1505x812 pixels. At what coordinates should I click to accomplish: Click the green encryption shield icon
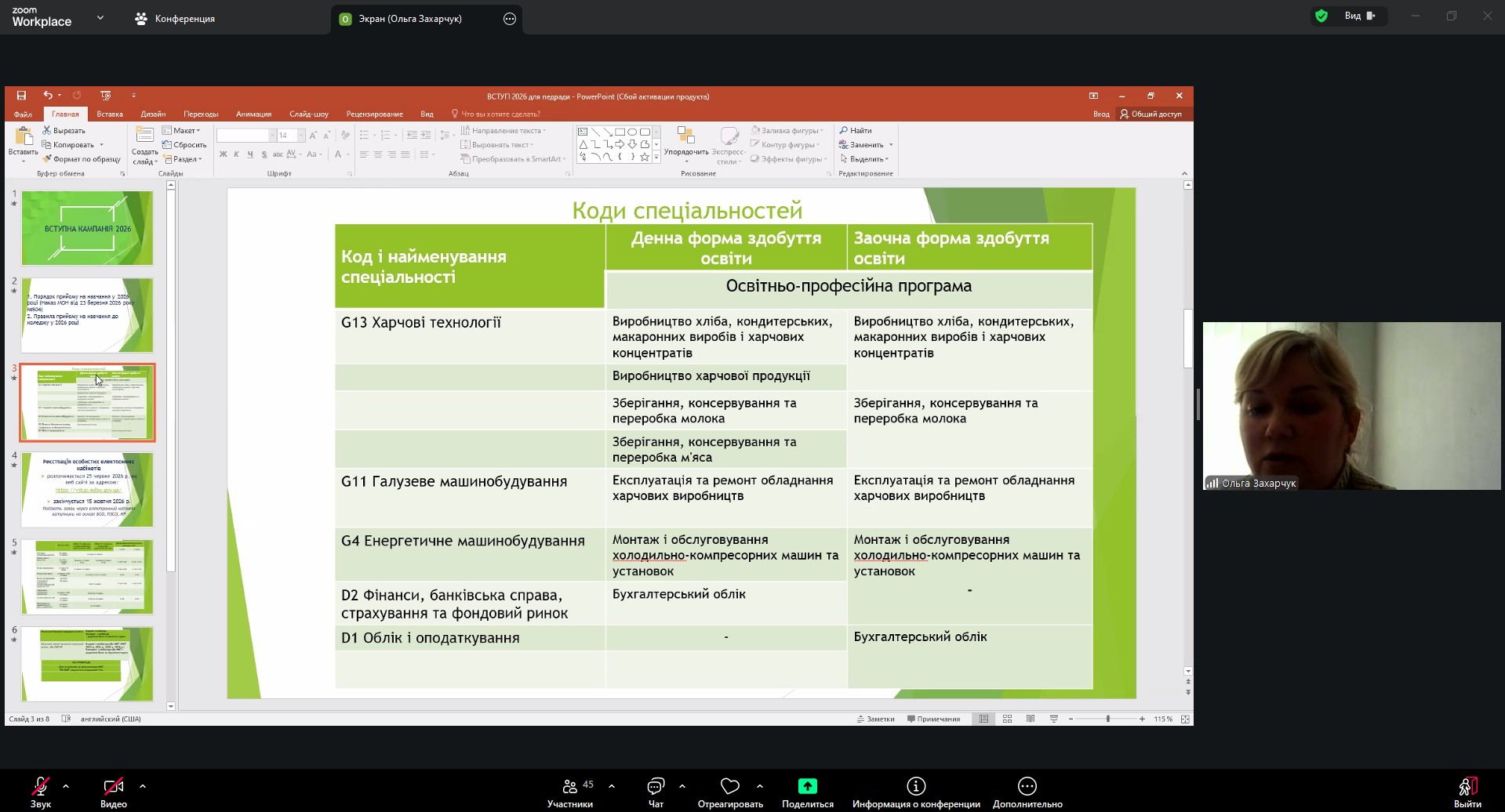1321,16
